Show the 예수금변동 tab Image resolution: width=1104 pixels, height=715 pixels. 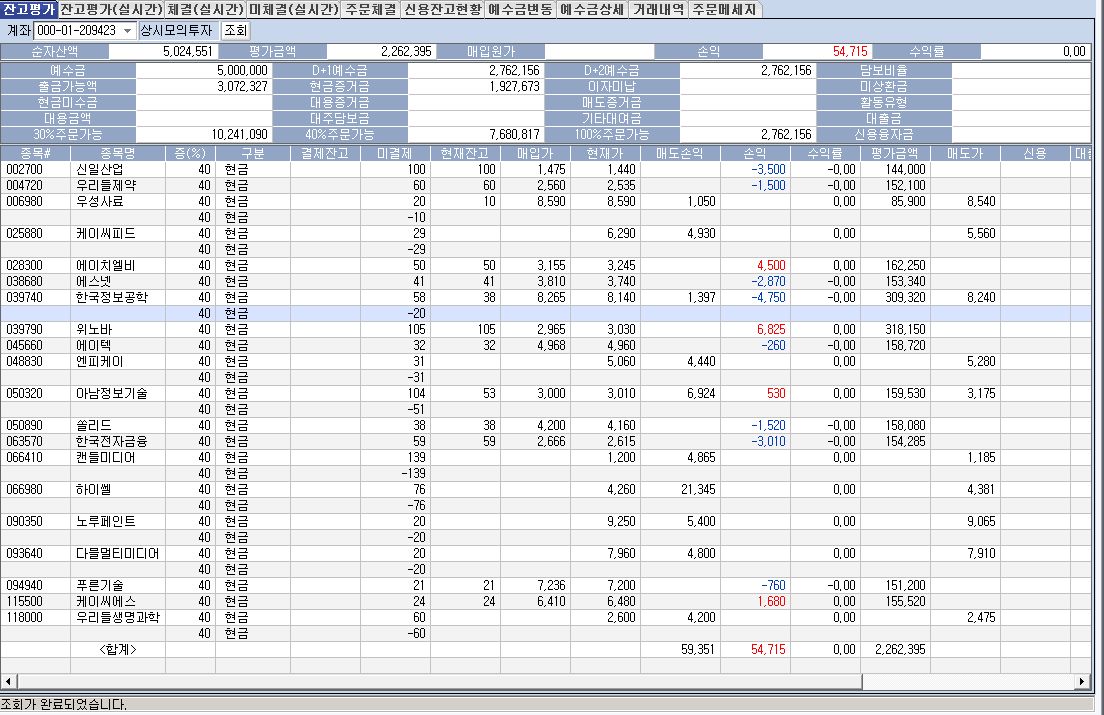520,9
